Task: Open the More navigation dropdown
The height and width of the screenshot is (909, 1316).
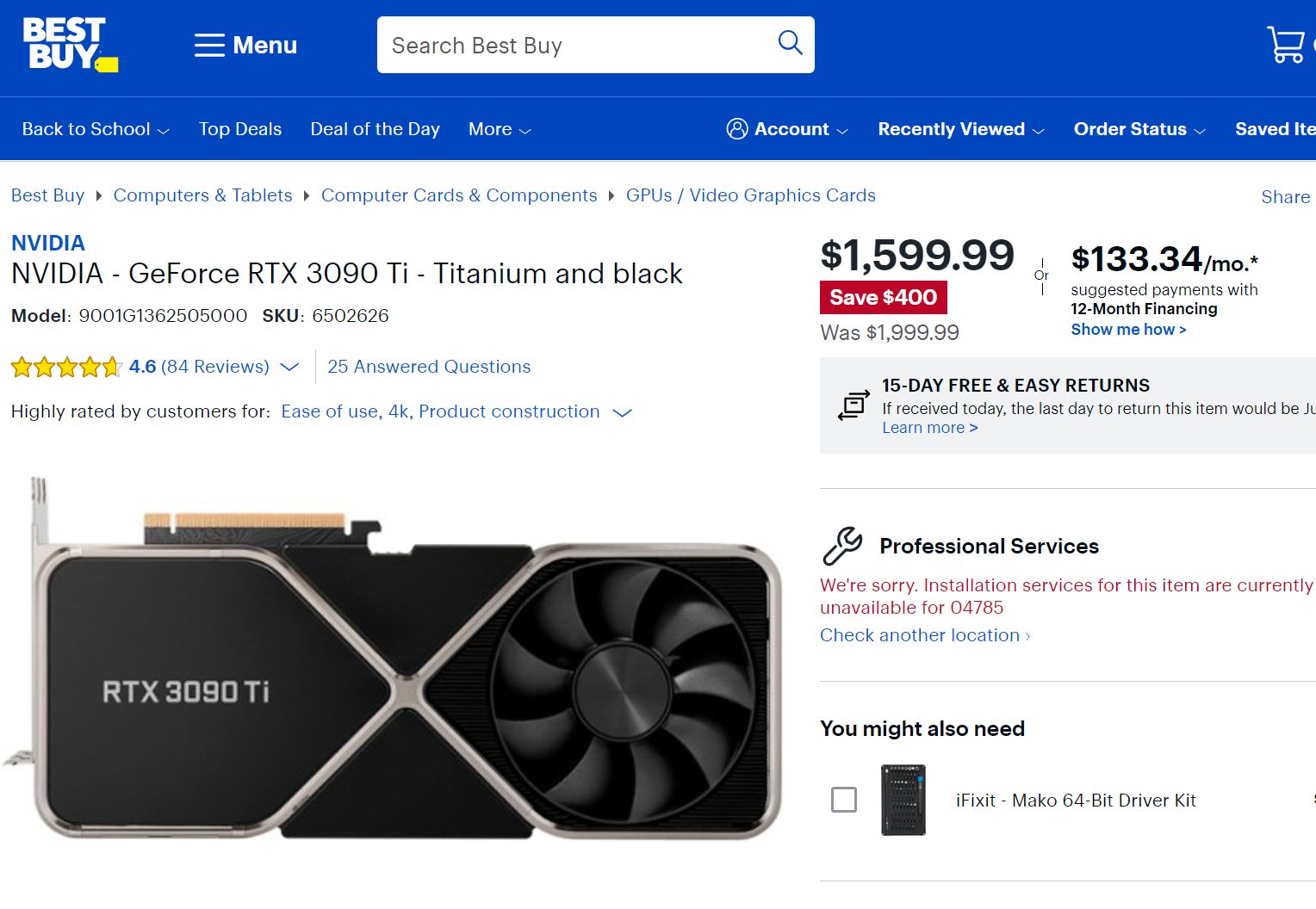Action: coord(498,128)
